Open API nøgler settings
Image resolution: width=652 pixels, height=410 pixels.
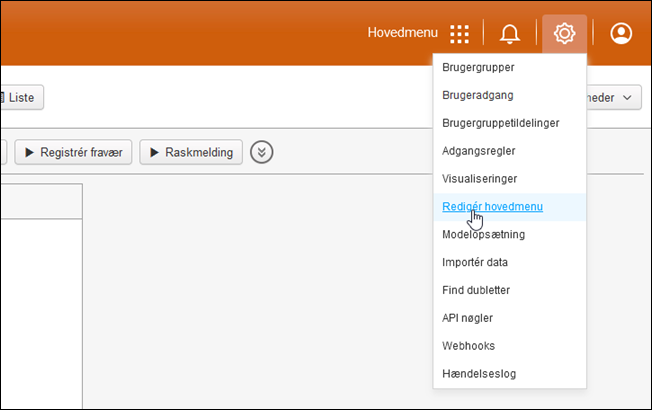(467, 318)
